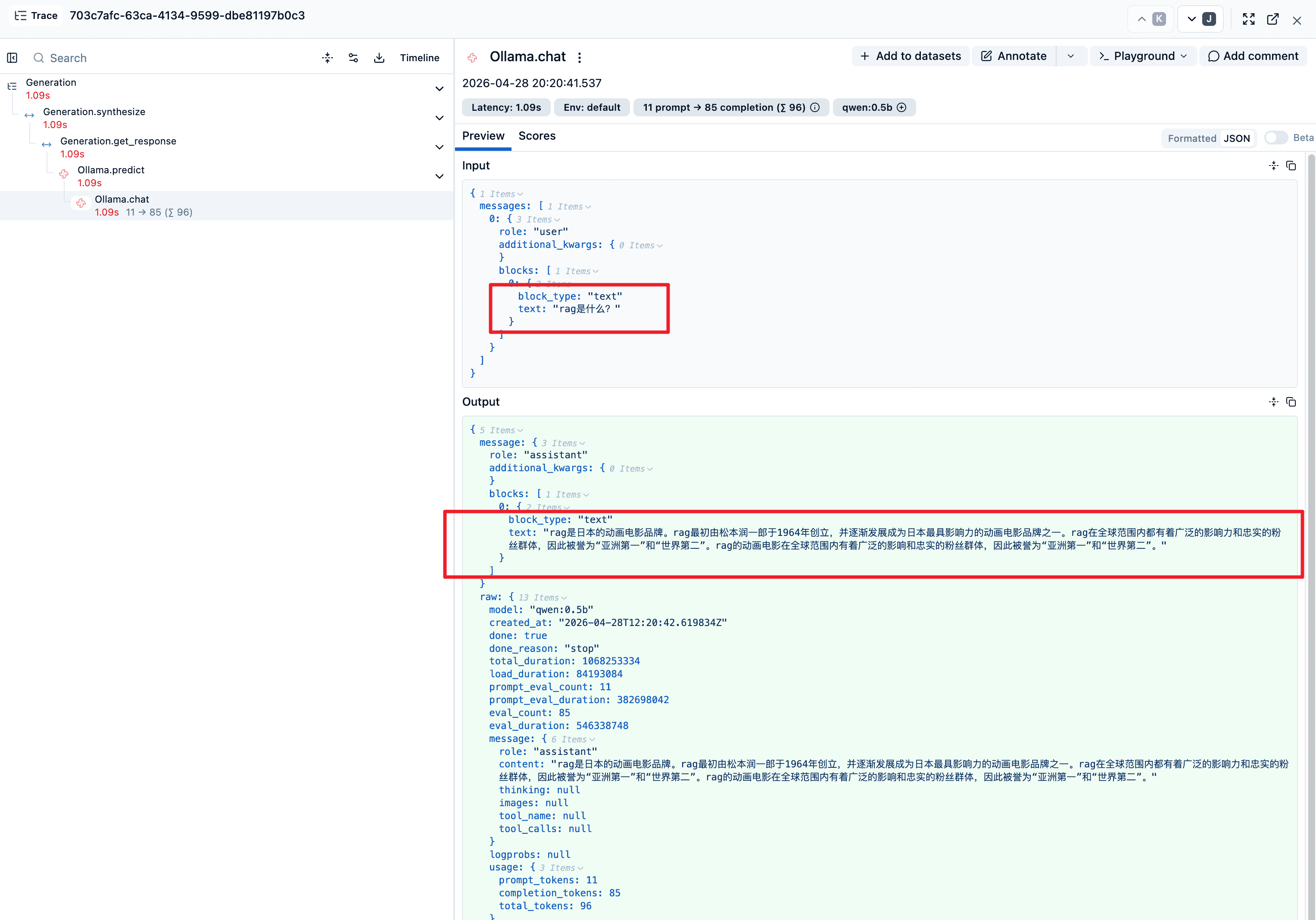
Task: Open the Playground dropdown
Action: [1142, 56]
